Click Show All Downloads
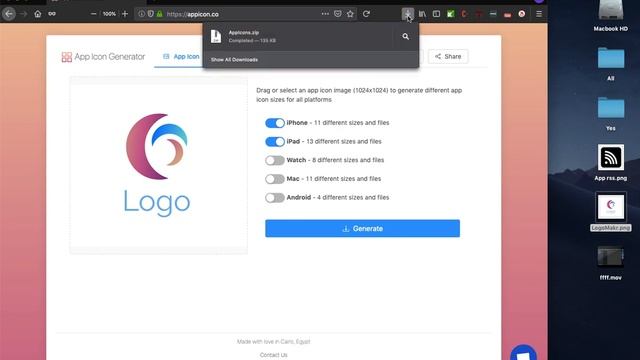 click(234, 60)
